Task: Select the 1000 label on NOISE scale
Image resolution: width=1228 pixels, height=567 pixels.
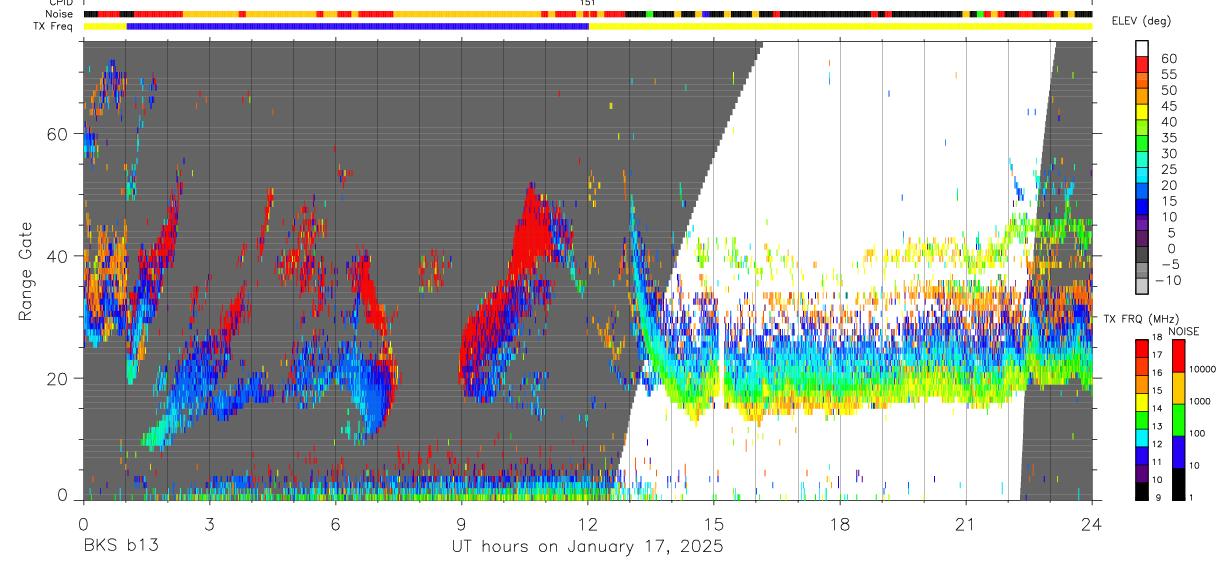Action: [1198, 402]
